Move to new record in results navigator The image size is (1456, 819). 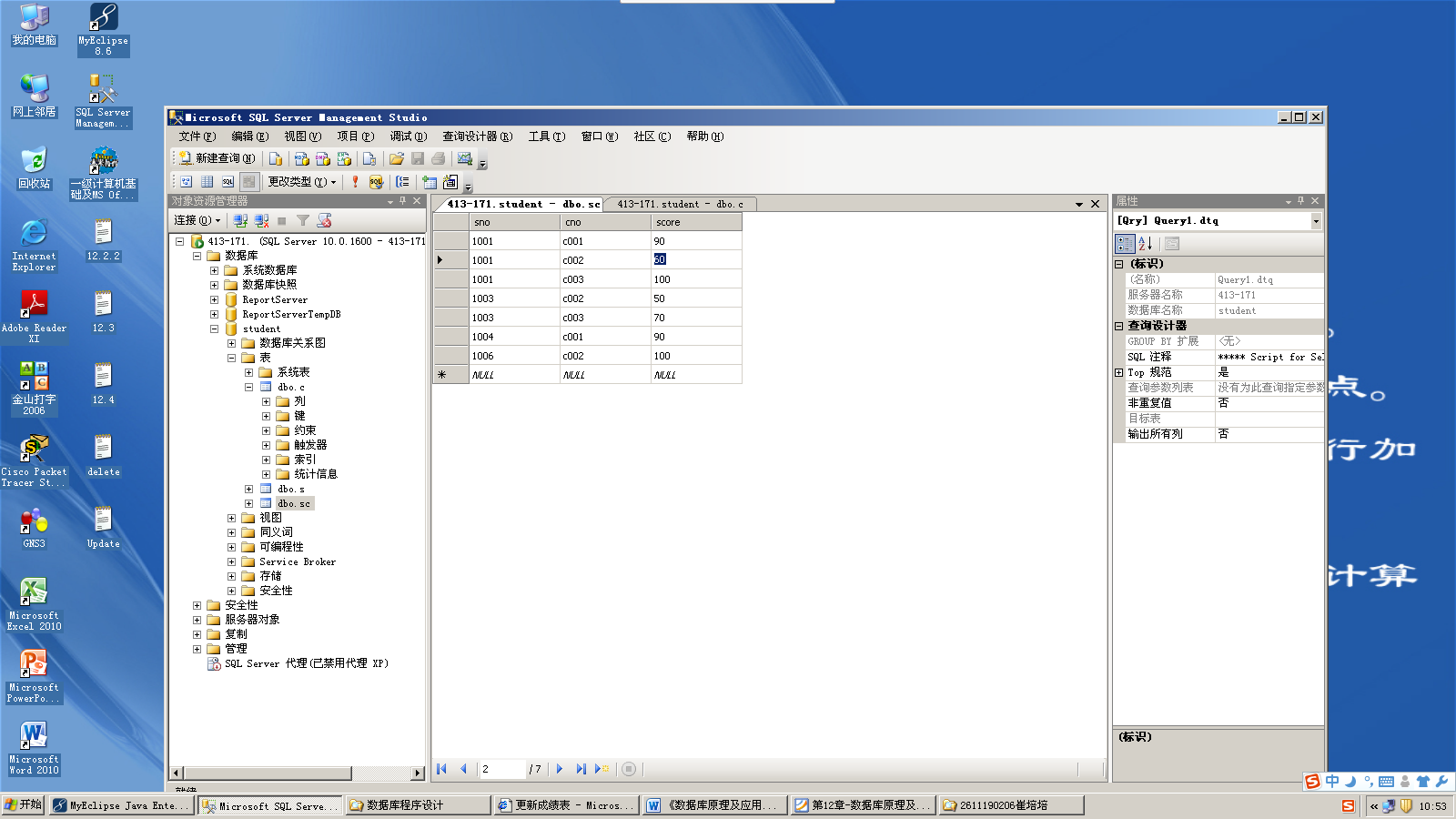click(x=602, y=769)
